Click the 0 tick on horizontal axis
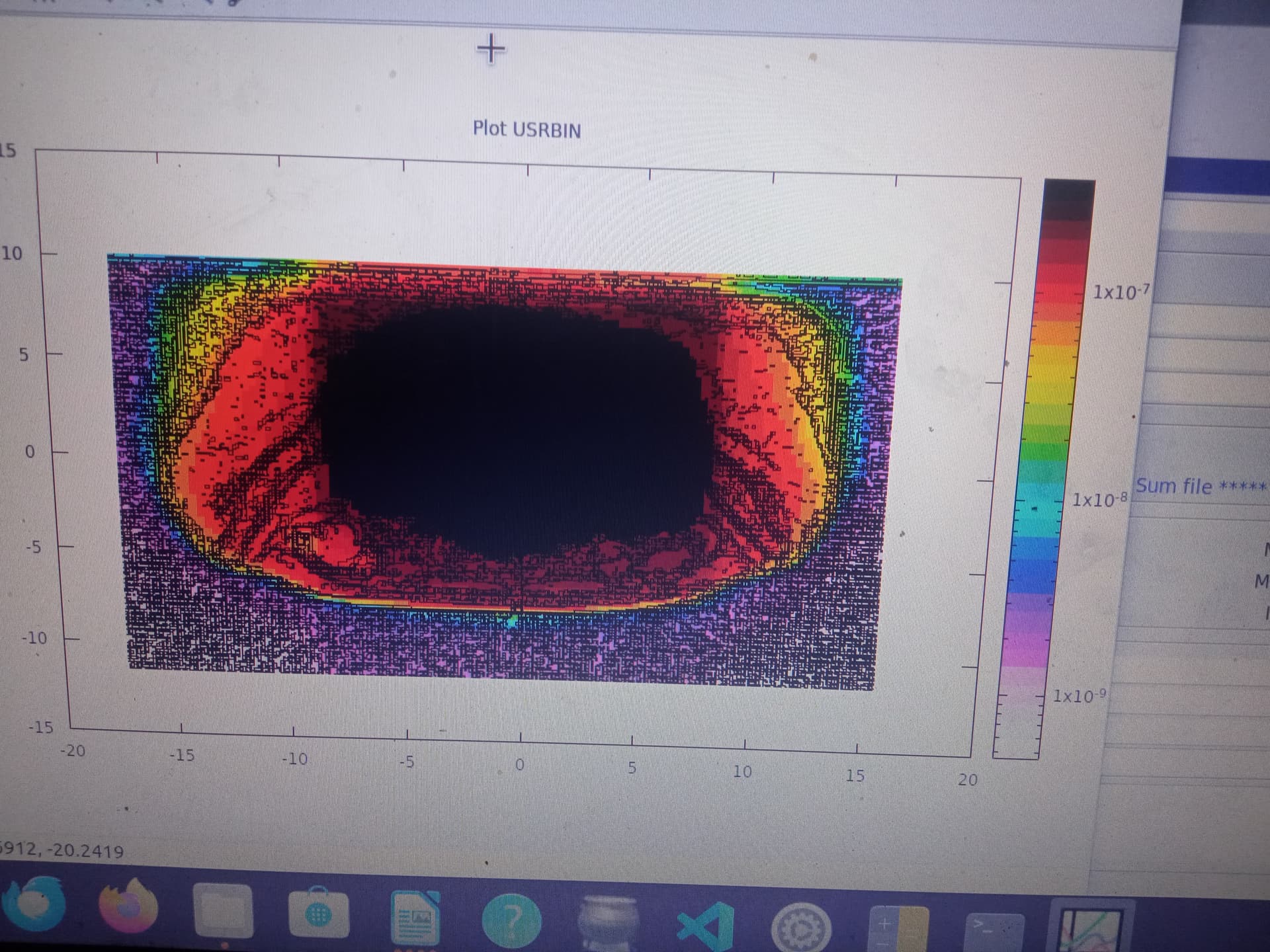The image size is (1270, 952). pyautogui.click(x=520, y=765)
